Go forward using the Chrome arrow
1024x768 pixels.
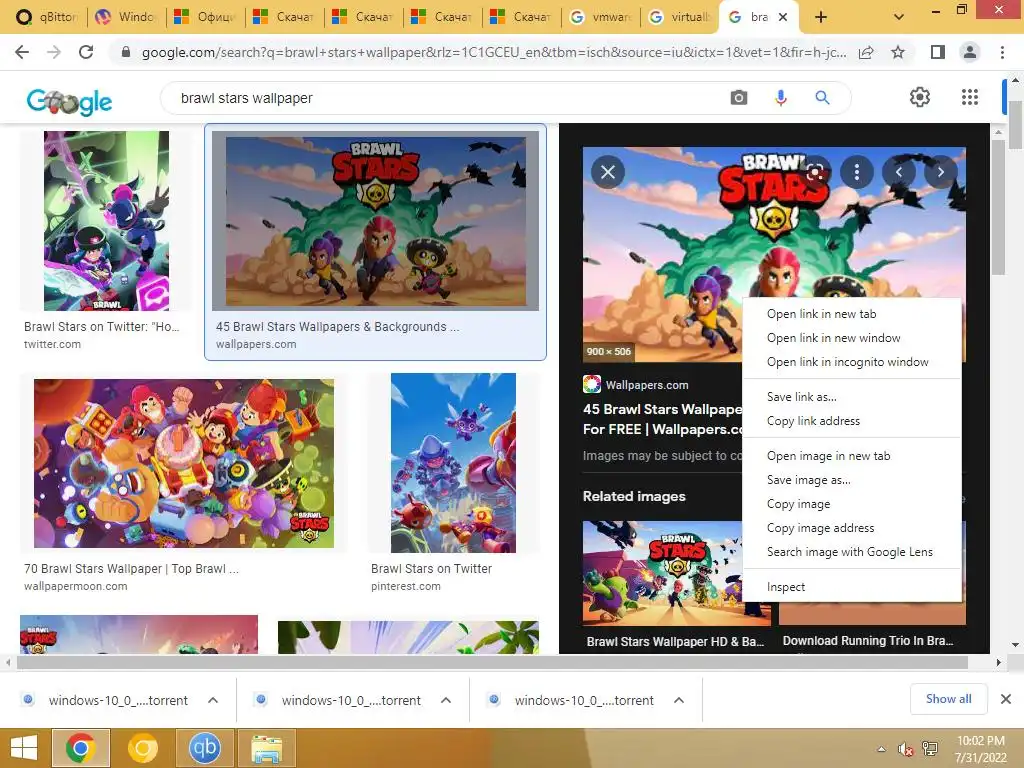tap(54, 52)
